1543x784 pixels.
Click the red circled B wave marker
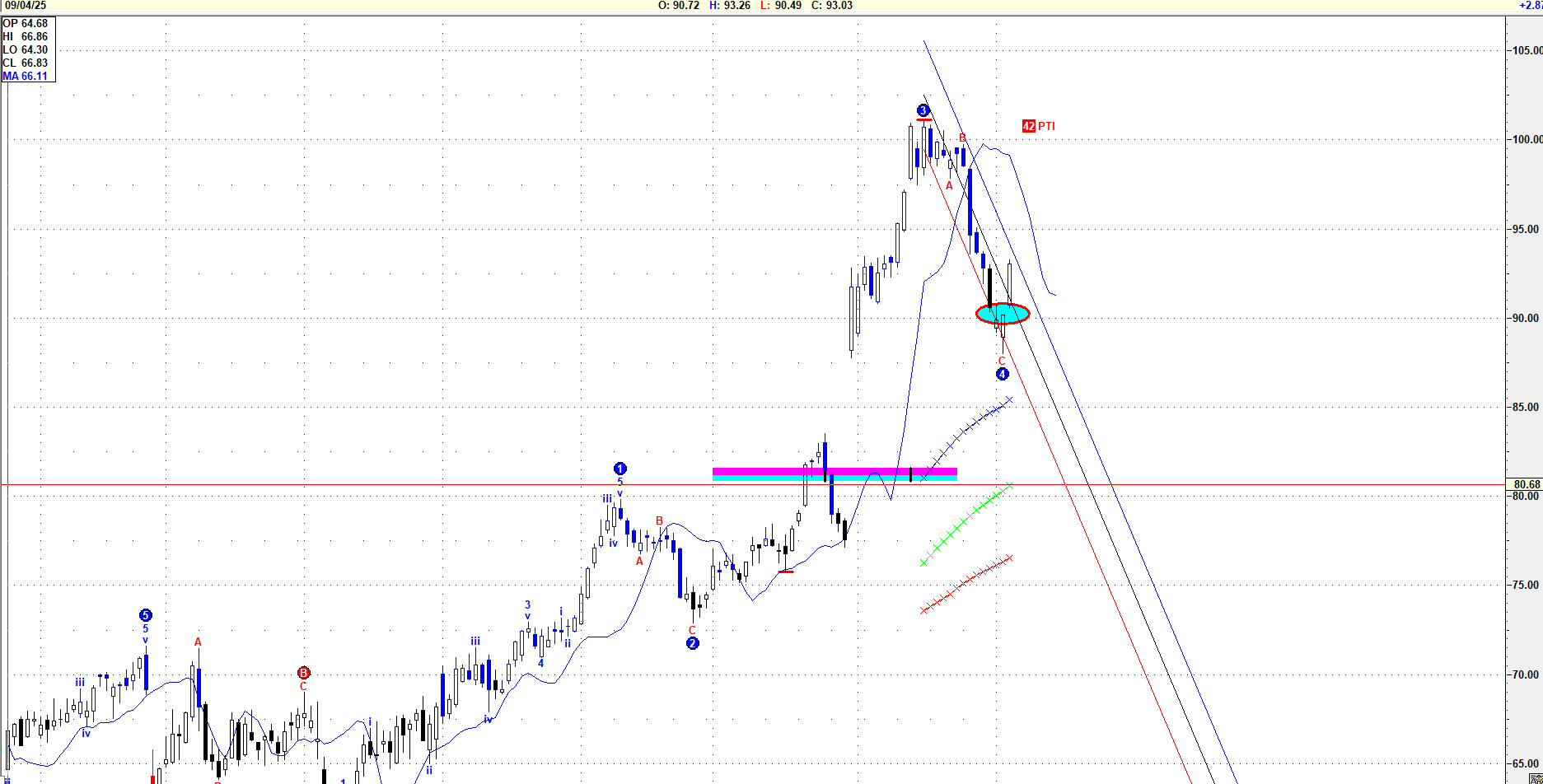303,673
